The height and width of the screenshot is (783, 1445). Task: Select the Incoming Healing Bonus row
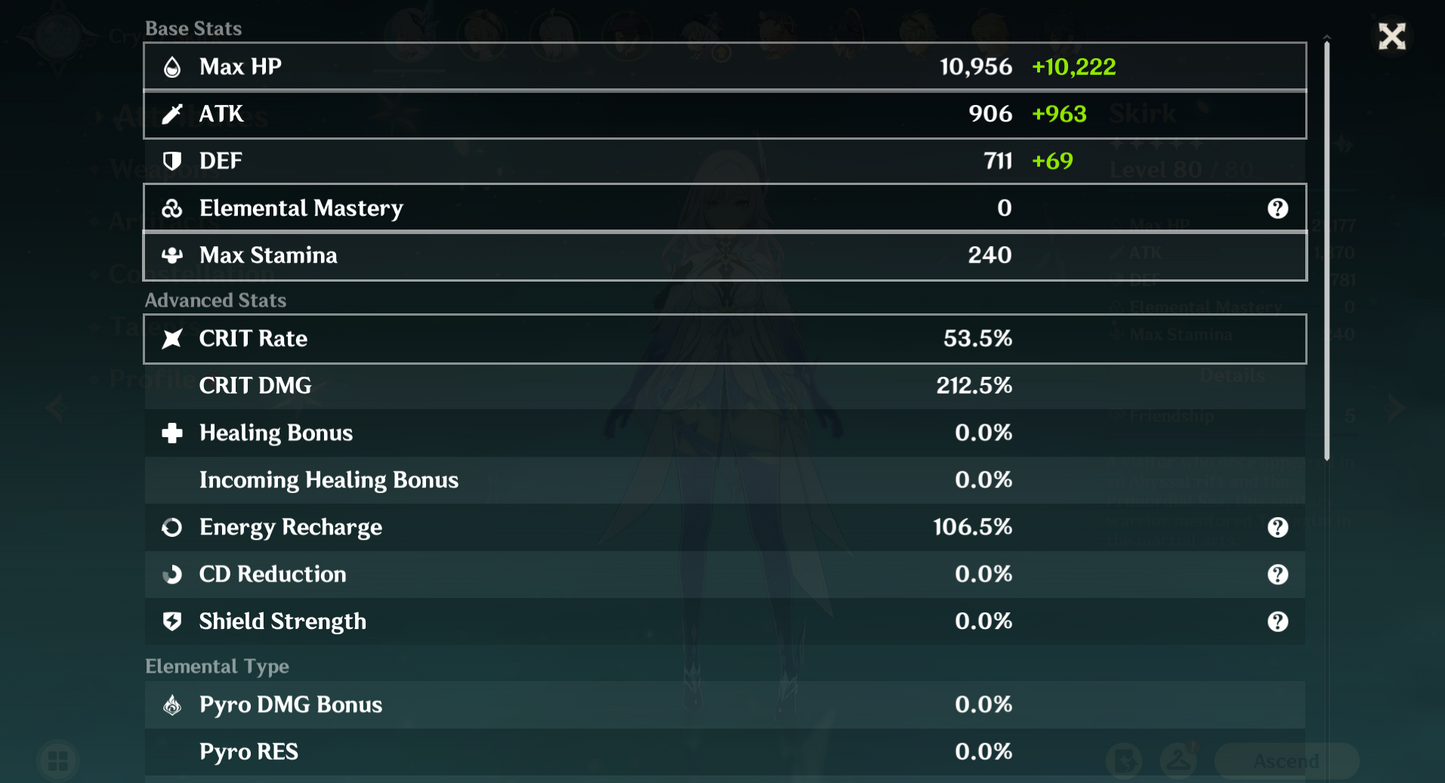[x=725, y=480]
